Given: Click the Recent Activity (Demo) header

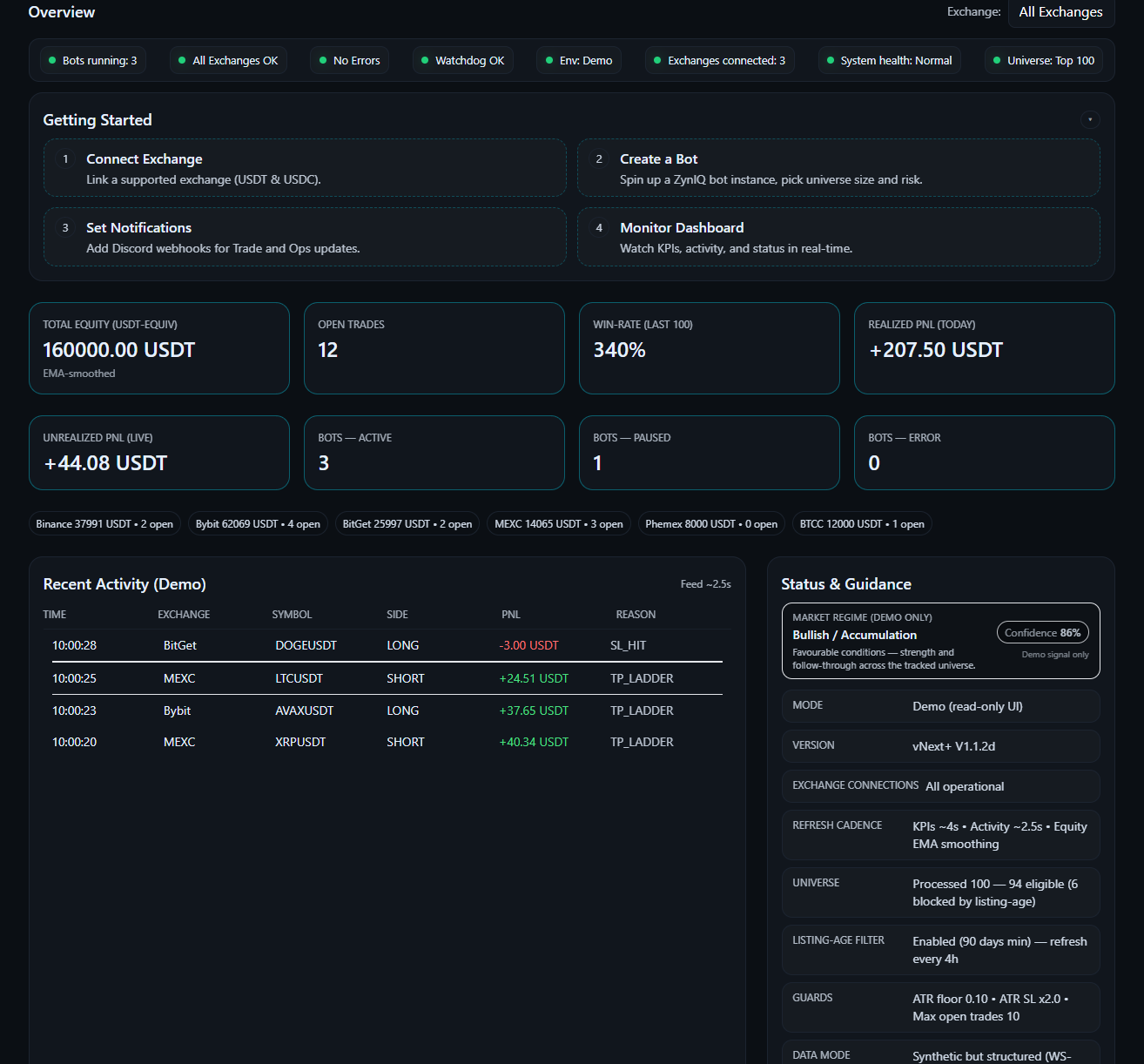Looking at the screenshot, I should [x=124, y=583].
